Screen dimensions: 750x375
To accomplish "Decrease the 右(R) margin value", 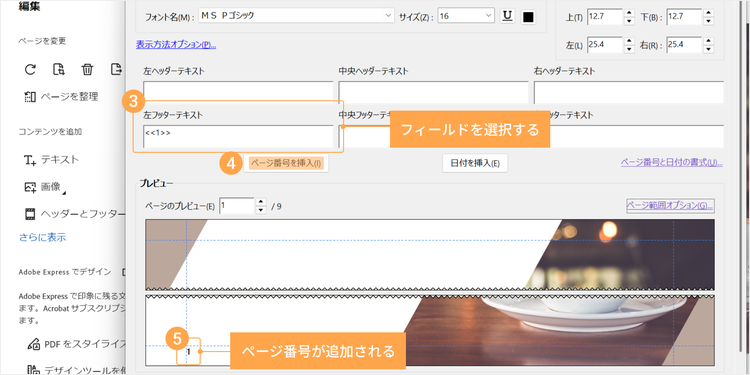I will 708,49.
